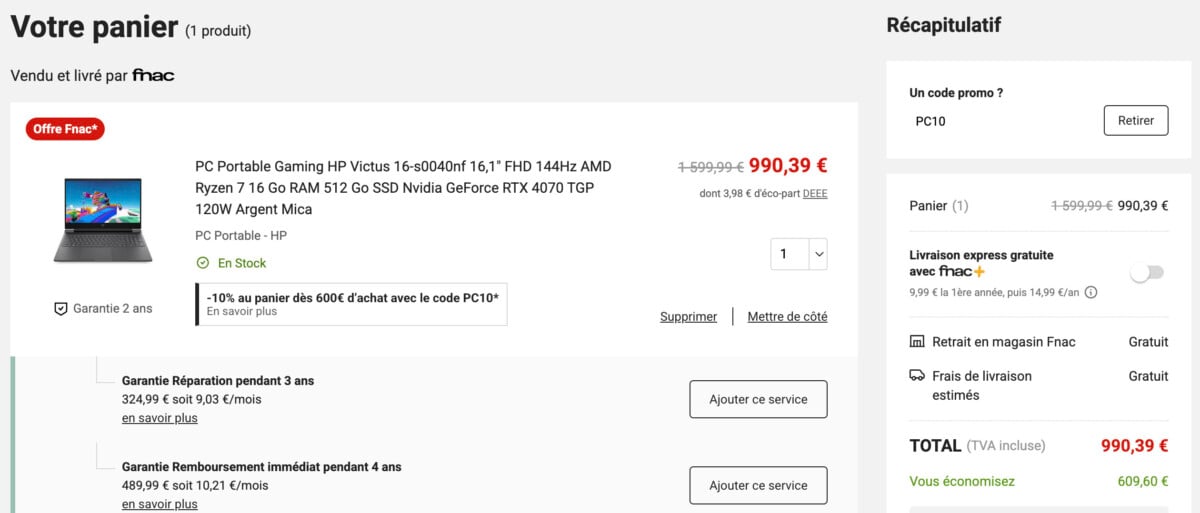Open the PC Portable Gaming HP Victus title
This screenshot has height=513, width=1200.
(x=403, y=188)
